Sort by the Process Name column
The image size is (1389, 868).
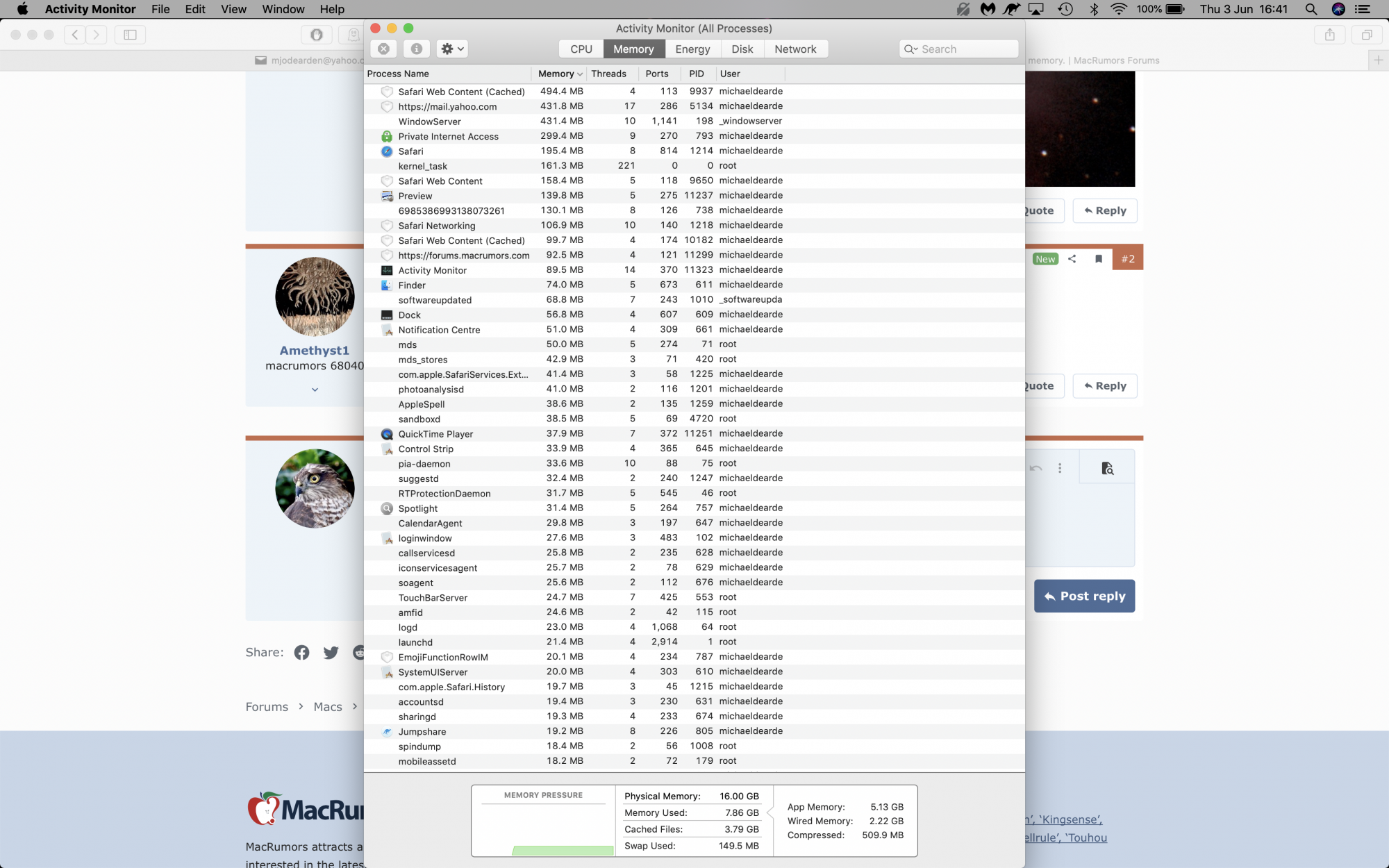[448, 74]
